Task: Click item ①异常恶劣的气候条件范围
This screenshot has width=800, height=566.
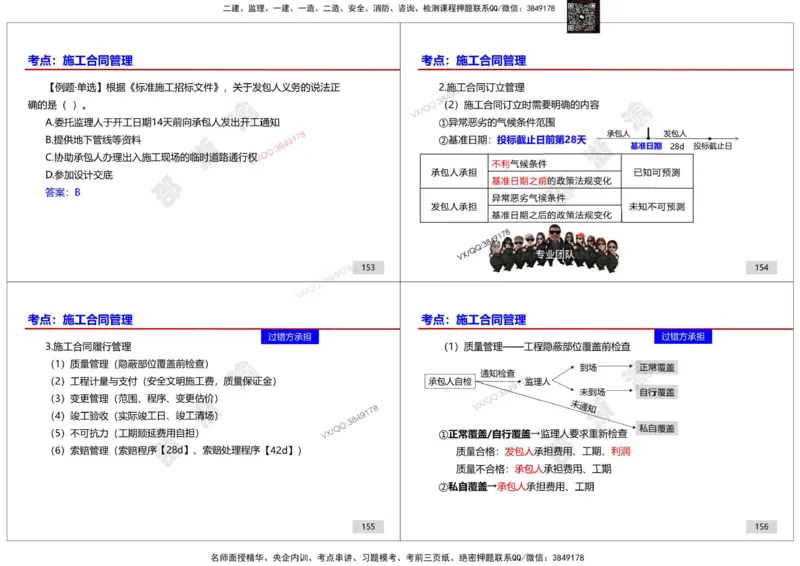Action: coord(497,122)
